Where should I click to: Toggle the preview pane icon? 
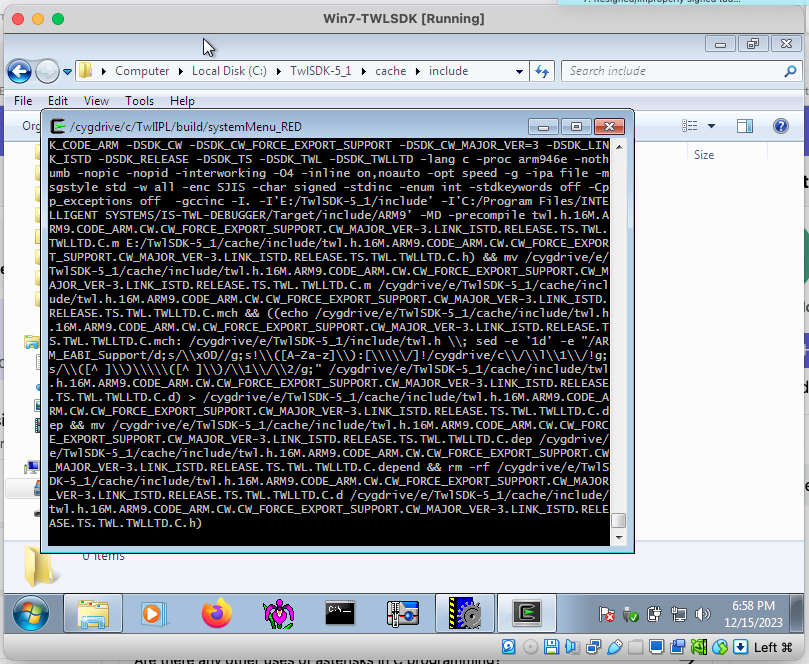tap(745, 126)
